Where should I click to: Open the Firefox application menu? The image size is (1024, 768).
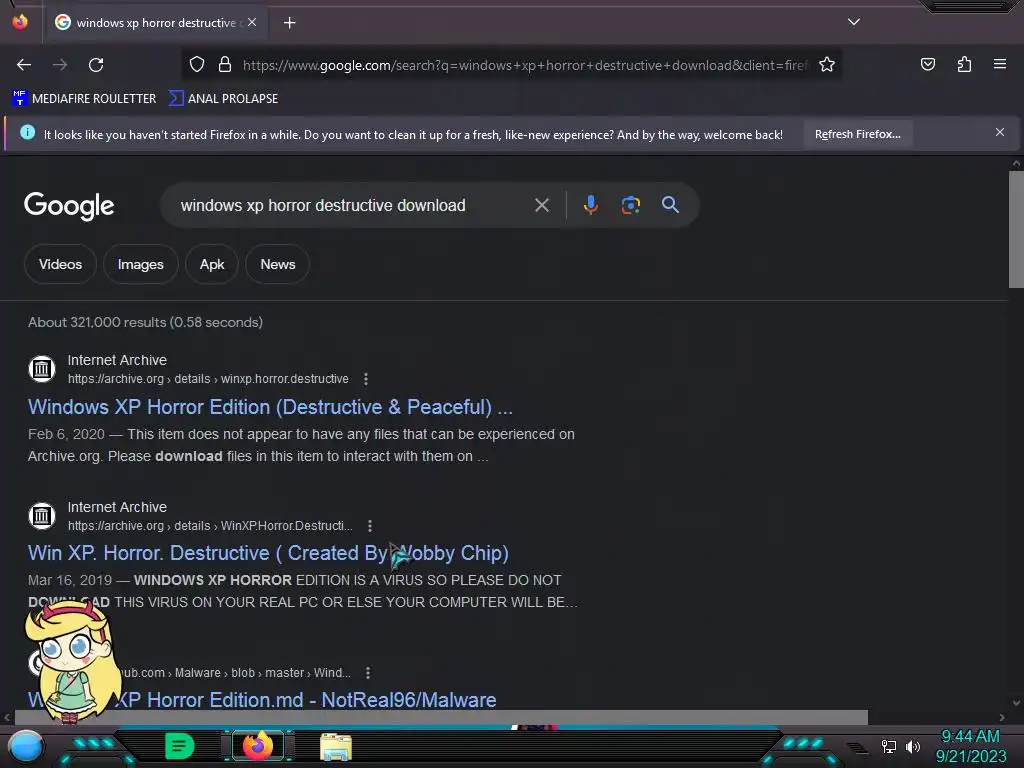point(1000,64)
